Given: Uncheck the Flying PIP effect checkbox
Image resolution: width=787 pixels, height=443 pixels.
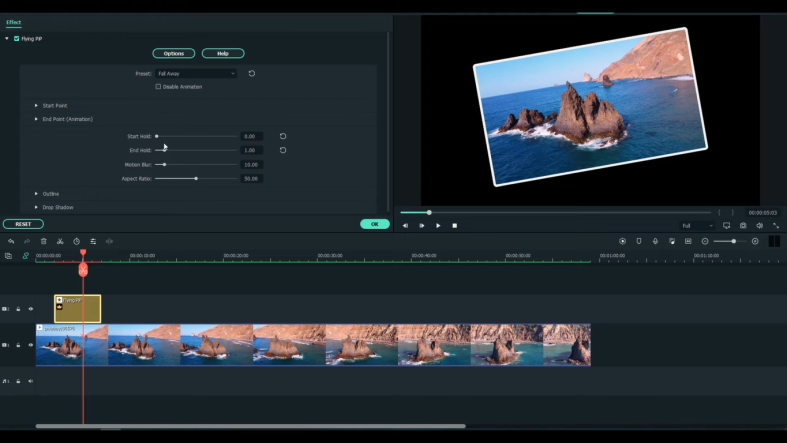Looking at the screenshot, I should pos(17,38).
